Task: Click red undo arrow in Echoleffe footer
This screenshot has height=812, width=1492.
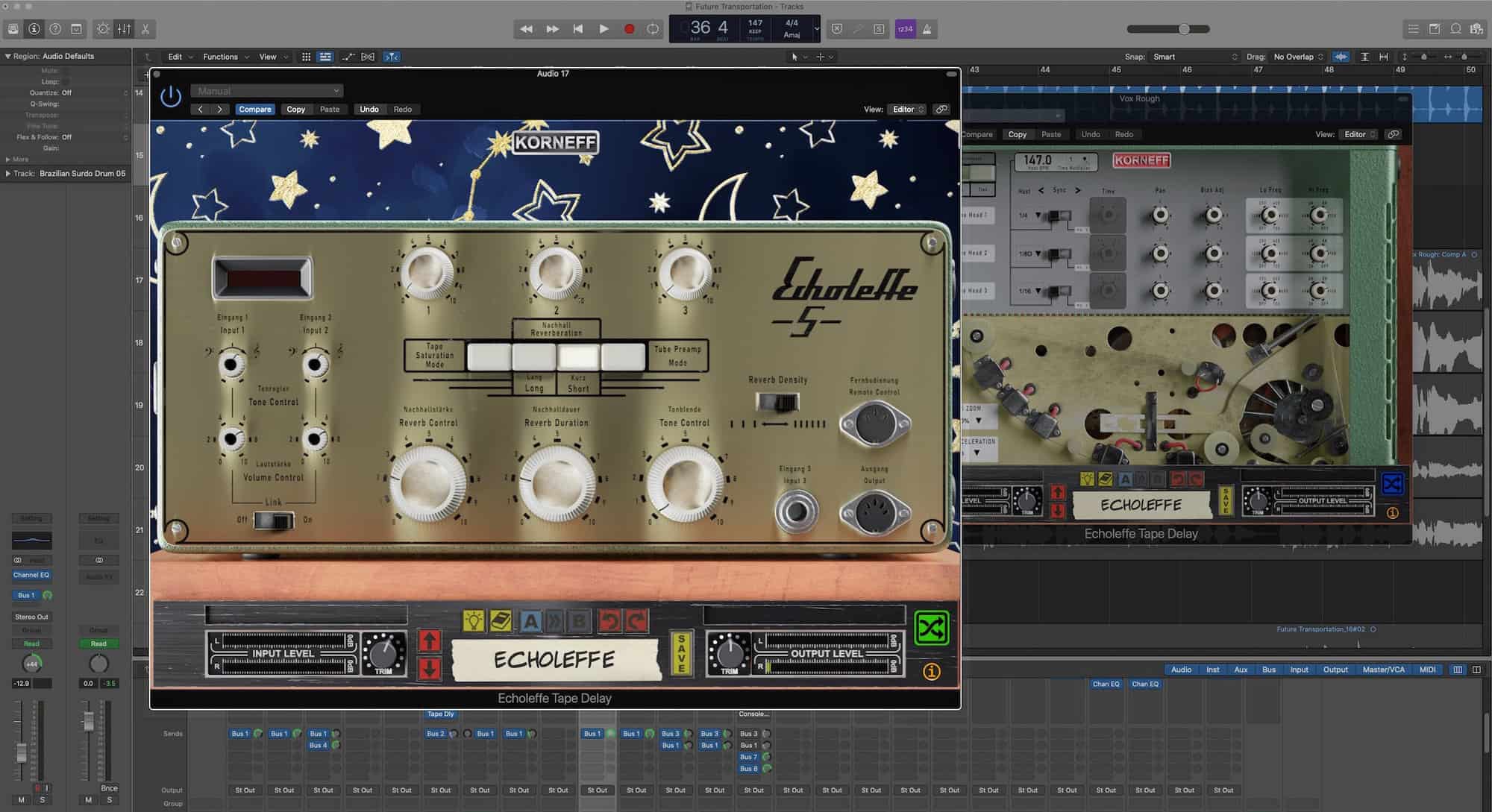Action: click(x=609, y=620)
